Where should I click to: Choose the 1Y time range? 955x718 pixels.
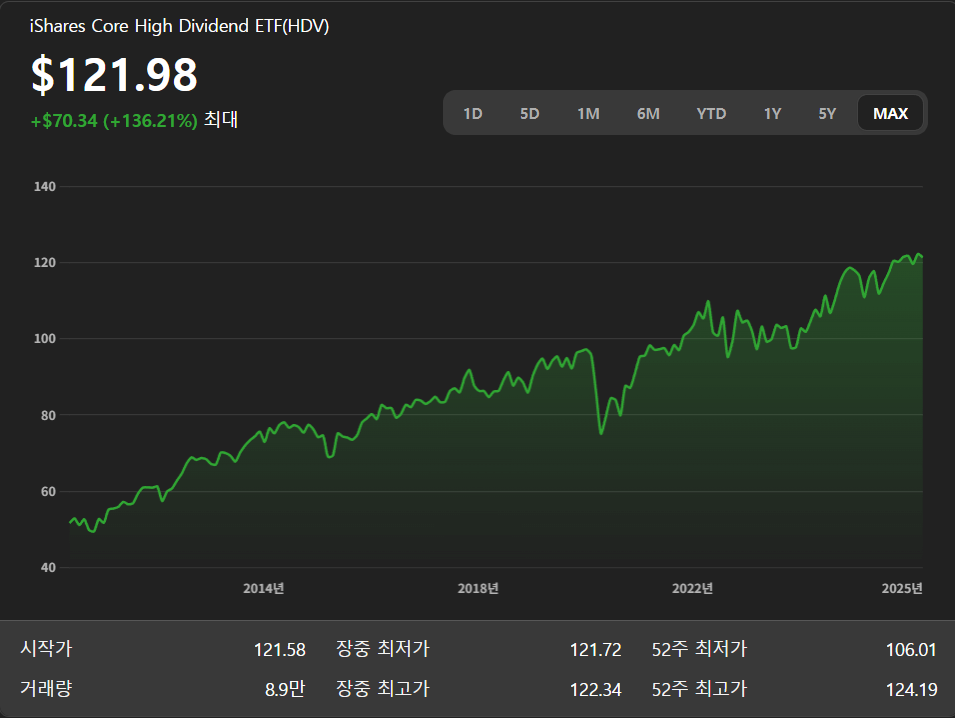[772, 113]
